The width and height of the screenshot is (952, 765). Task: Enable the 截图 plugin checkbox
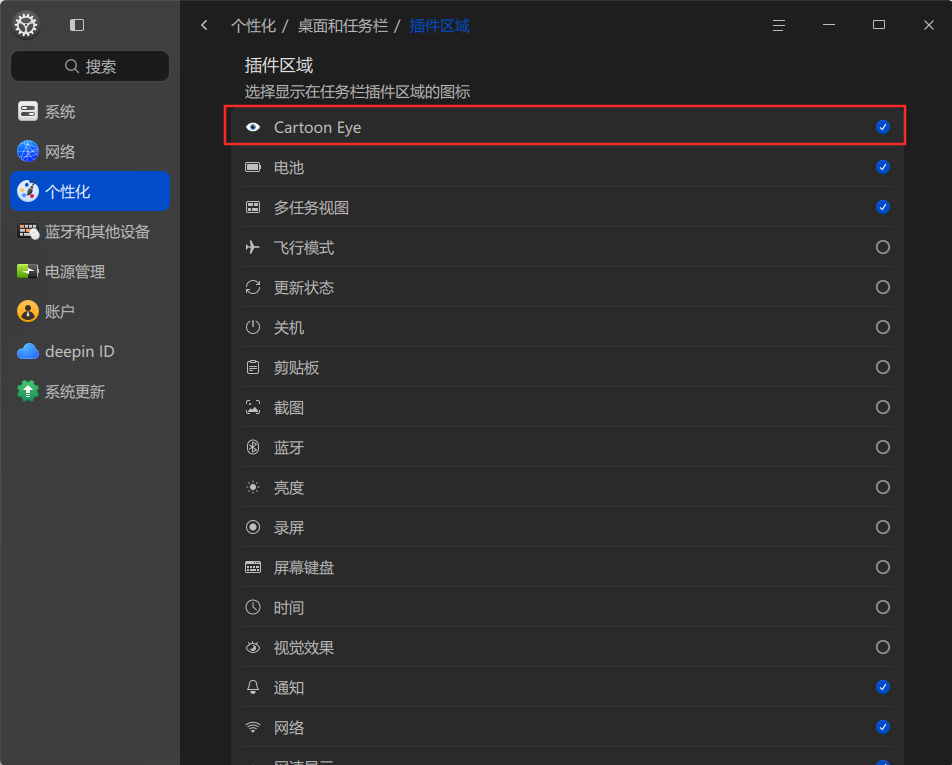click(883, 407)
